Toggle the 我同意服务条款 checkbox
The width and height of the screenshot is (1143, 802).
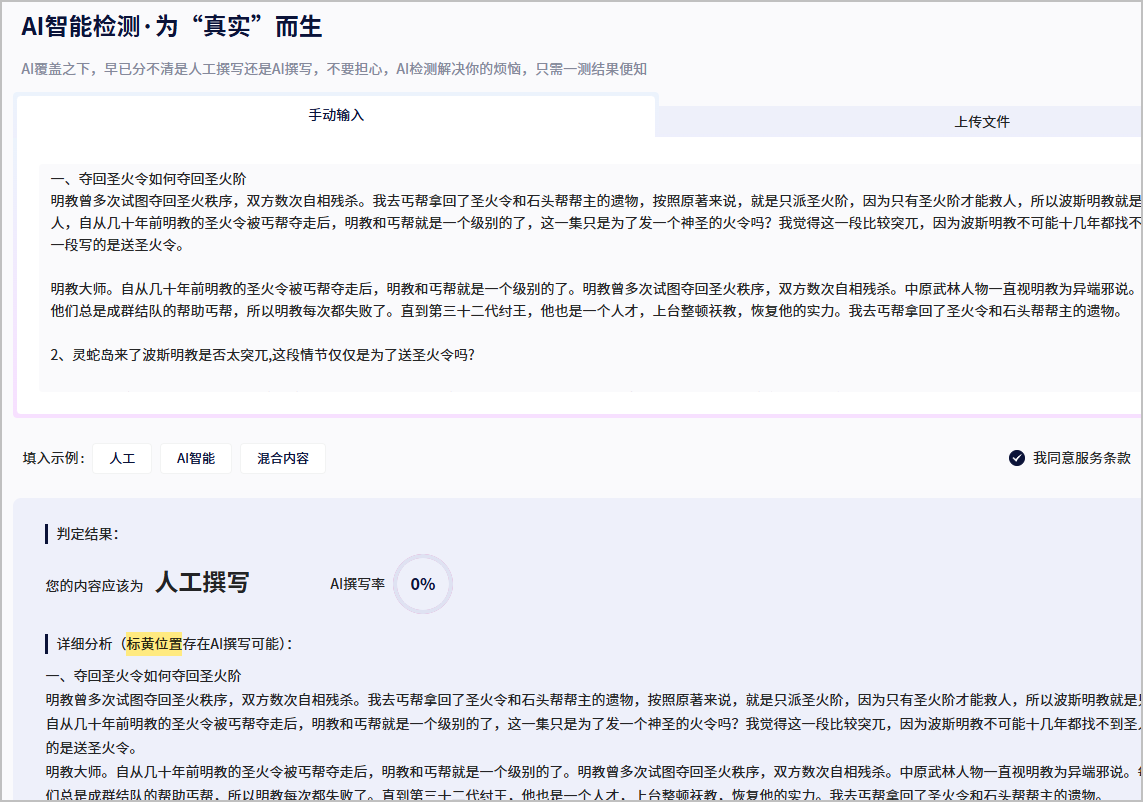1017,458
